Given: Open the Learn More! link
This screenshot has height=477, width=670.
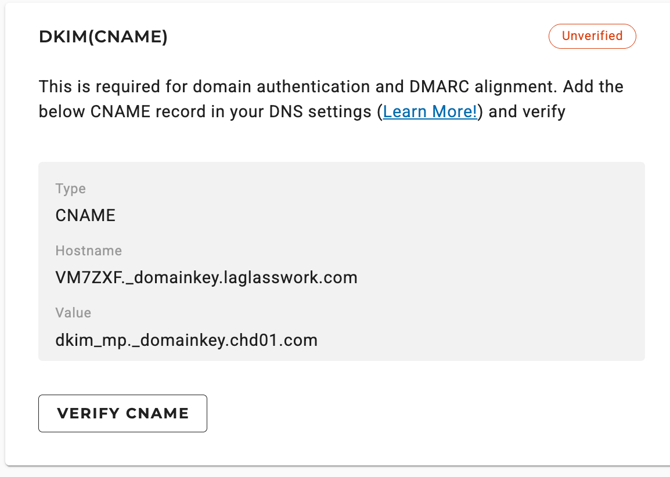Looking at the screenshot, I should [429, 112].
